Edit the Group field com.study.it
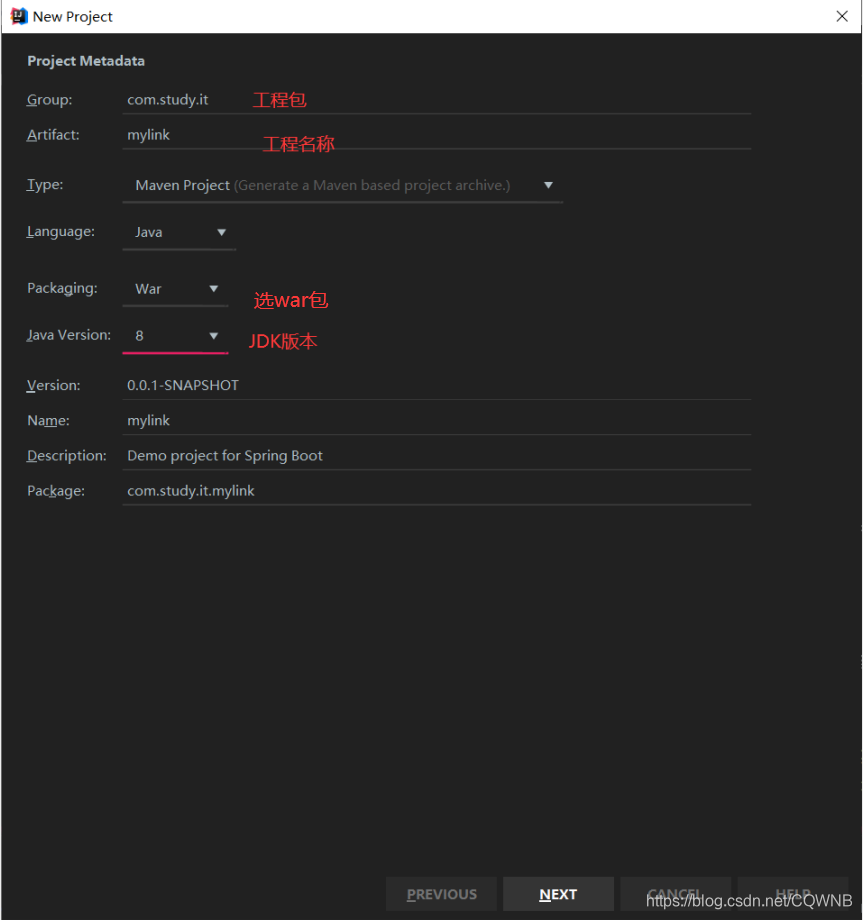The image size is (863, 920). click(x=436, y=100)
